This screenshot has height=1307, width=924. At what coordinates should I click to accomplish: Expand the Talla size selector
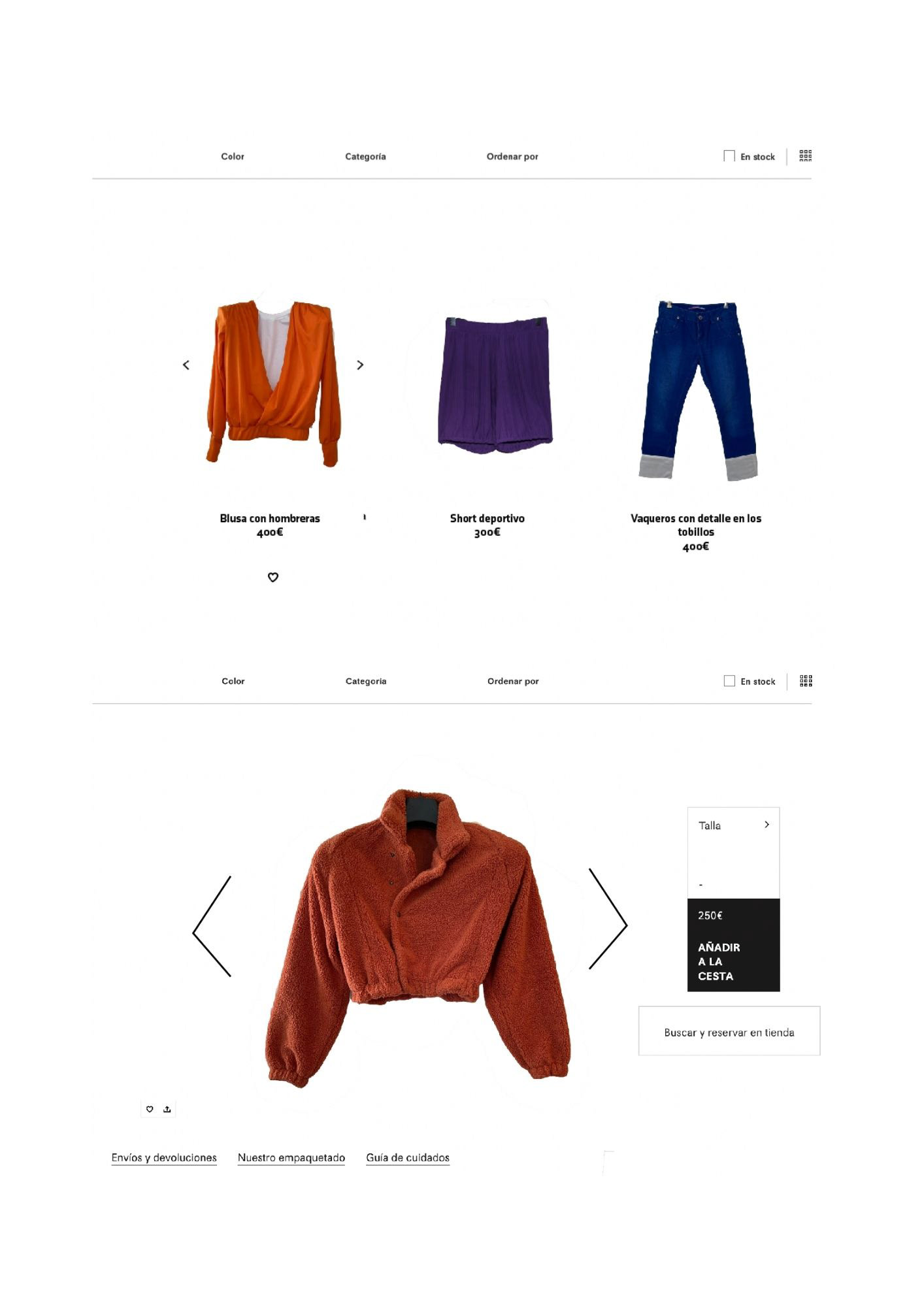coord(733,825)
